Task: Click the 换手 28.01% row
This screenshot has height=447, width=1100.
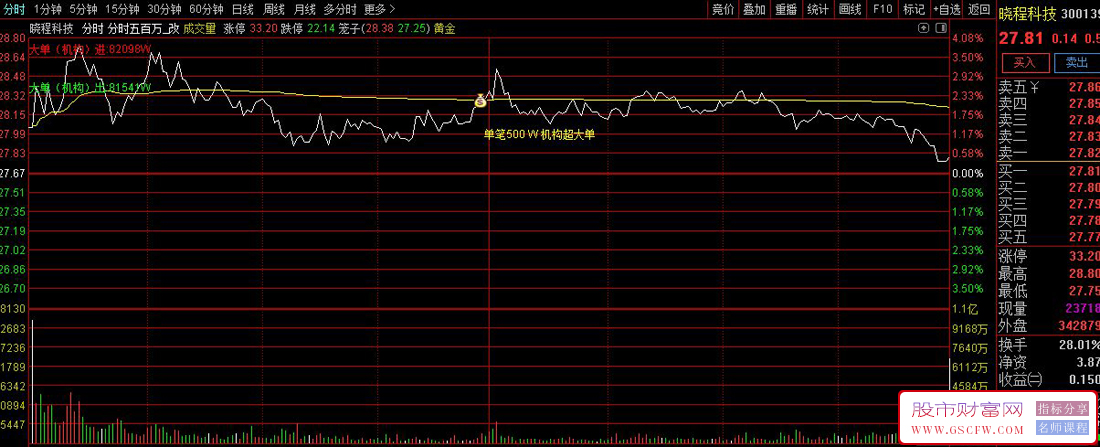Action: tap(1049, 345)
